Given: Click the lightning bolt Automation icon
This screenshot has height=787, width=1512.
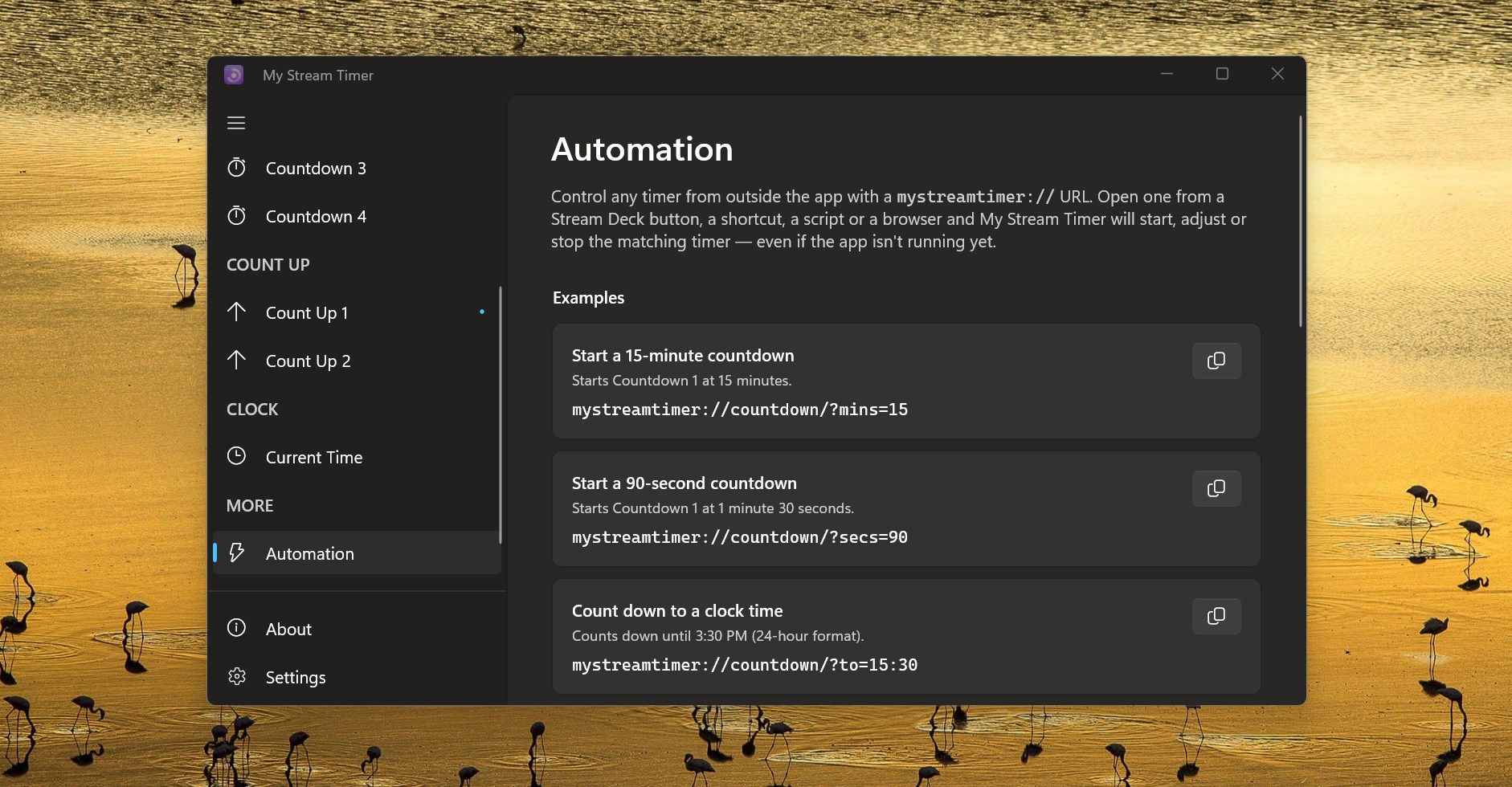Looking at the screenshot, I should [x=236, y=553].
